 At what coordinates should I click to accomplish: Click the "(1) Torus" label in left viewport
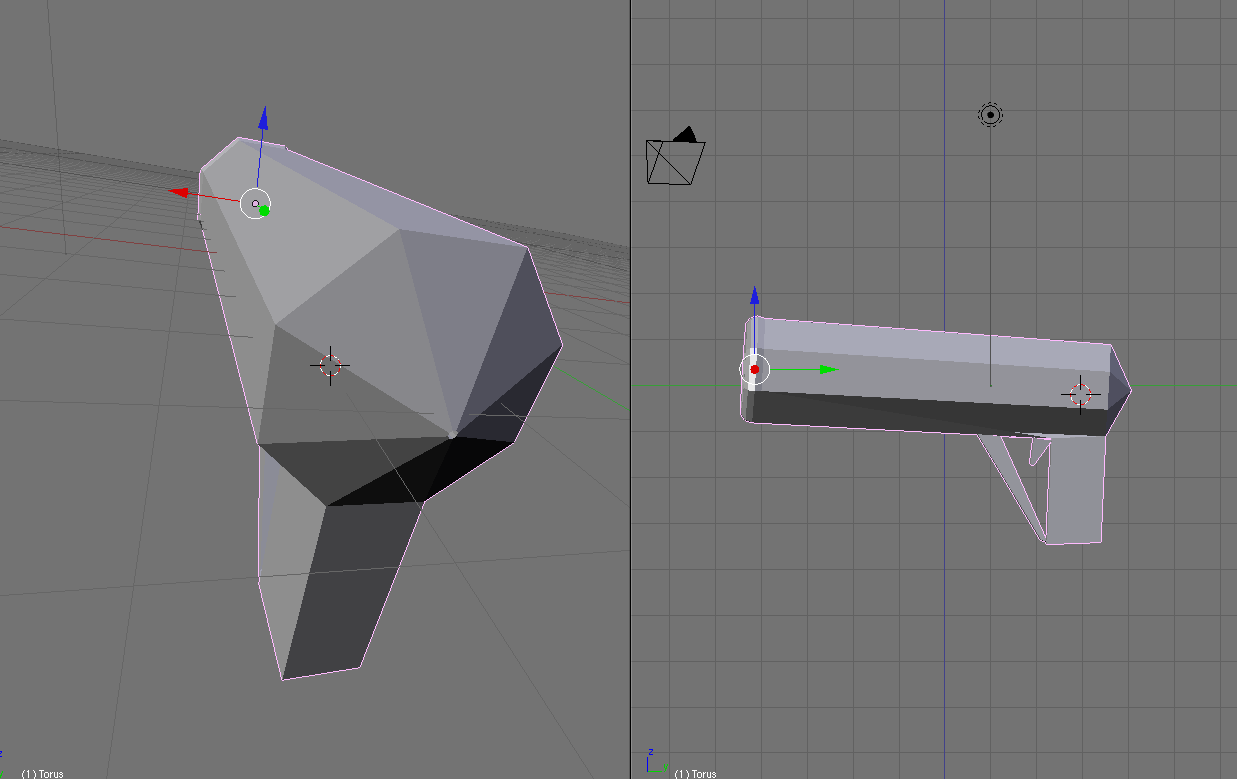pyautogui.click(x=42, y=773)
